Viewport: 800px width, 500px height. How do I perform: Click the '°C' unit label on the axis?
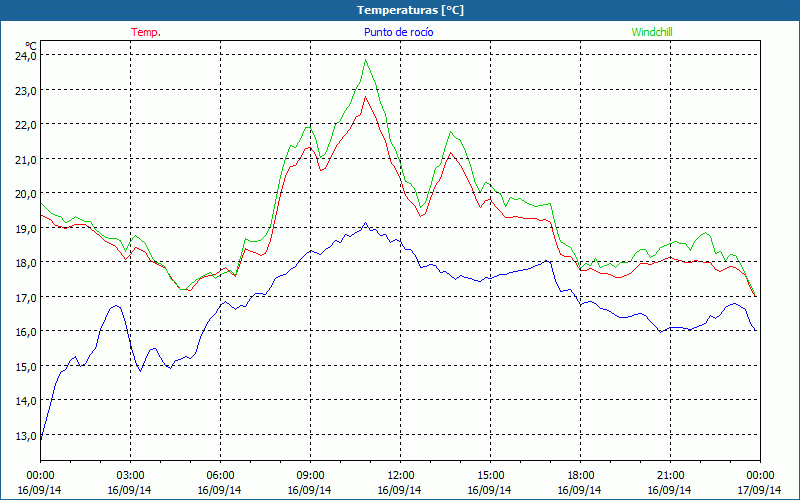pos(31,46)
